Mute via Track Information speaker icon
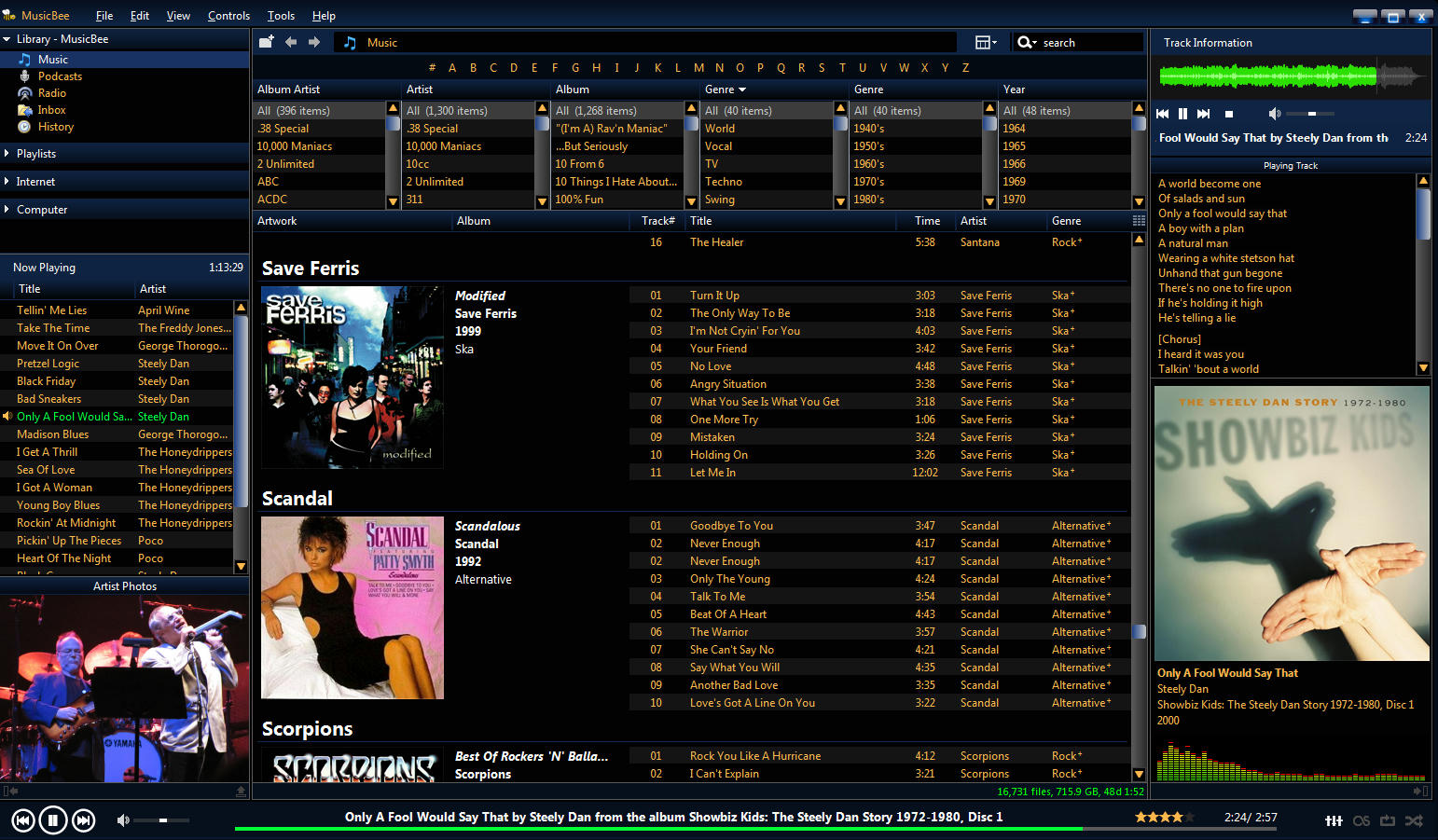This screenshot has height=840, width=1438. click(x=1274, y=114)
